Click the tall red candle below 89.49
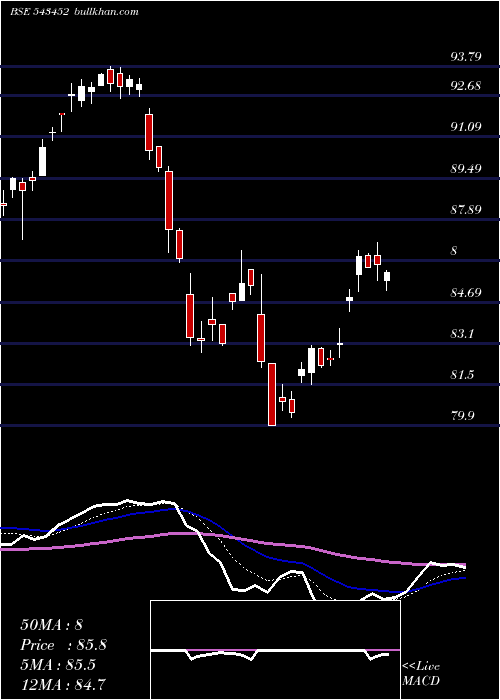The image size is (500, 700). 169,201
